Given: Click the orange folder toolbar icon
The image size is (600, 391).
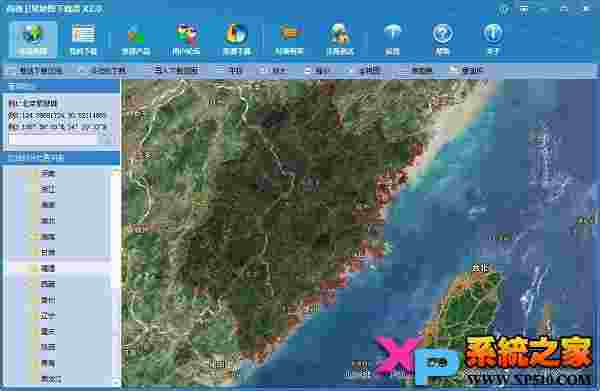Looking at the screenshot, I should pyautogui.click(x=289, y=39).
